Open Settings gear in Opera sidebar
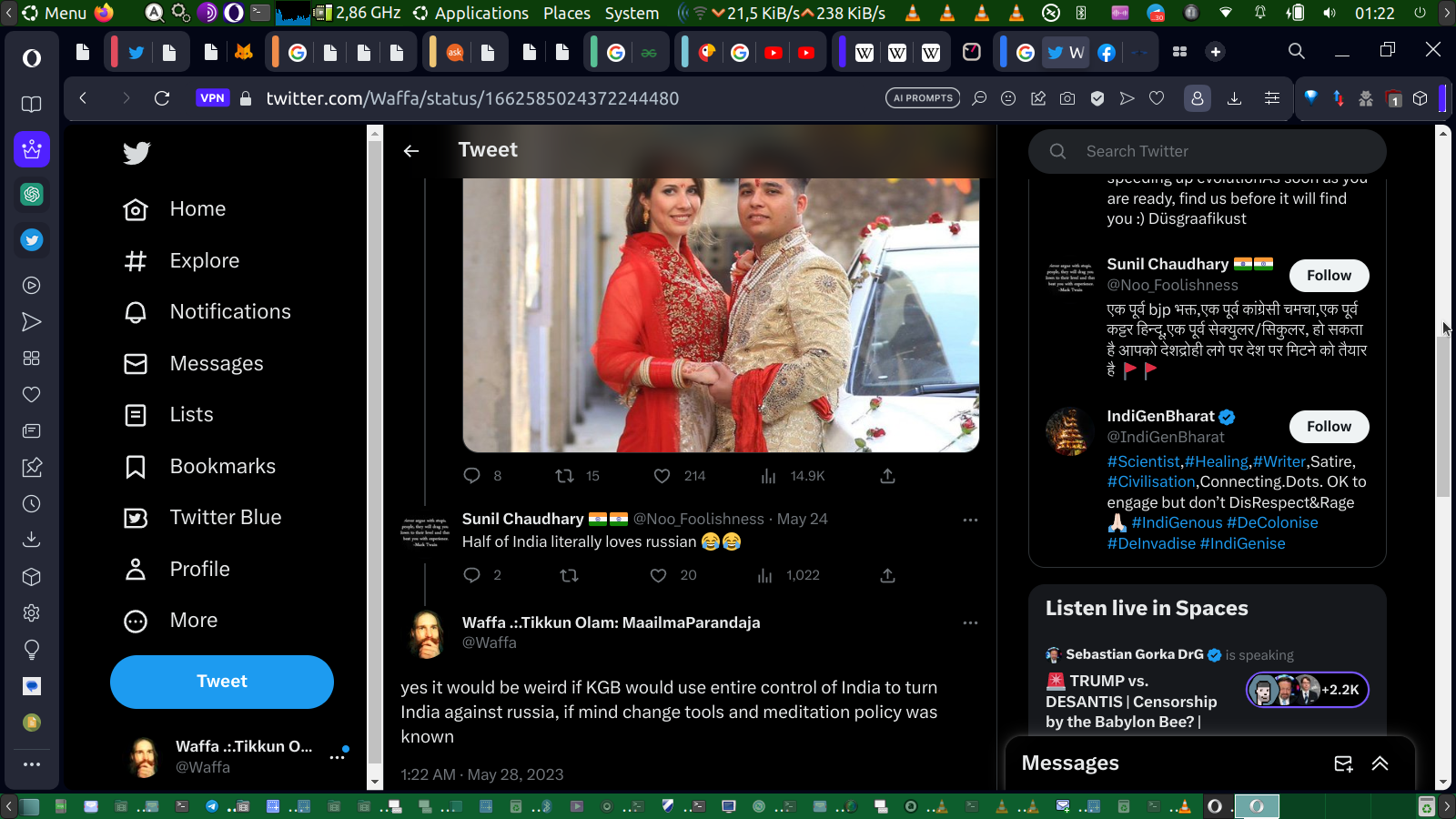The width and height of the screenshot is (1456, 819). tap(32, 613)
